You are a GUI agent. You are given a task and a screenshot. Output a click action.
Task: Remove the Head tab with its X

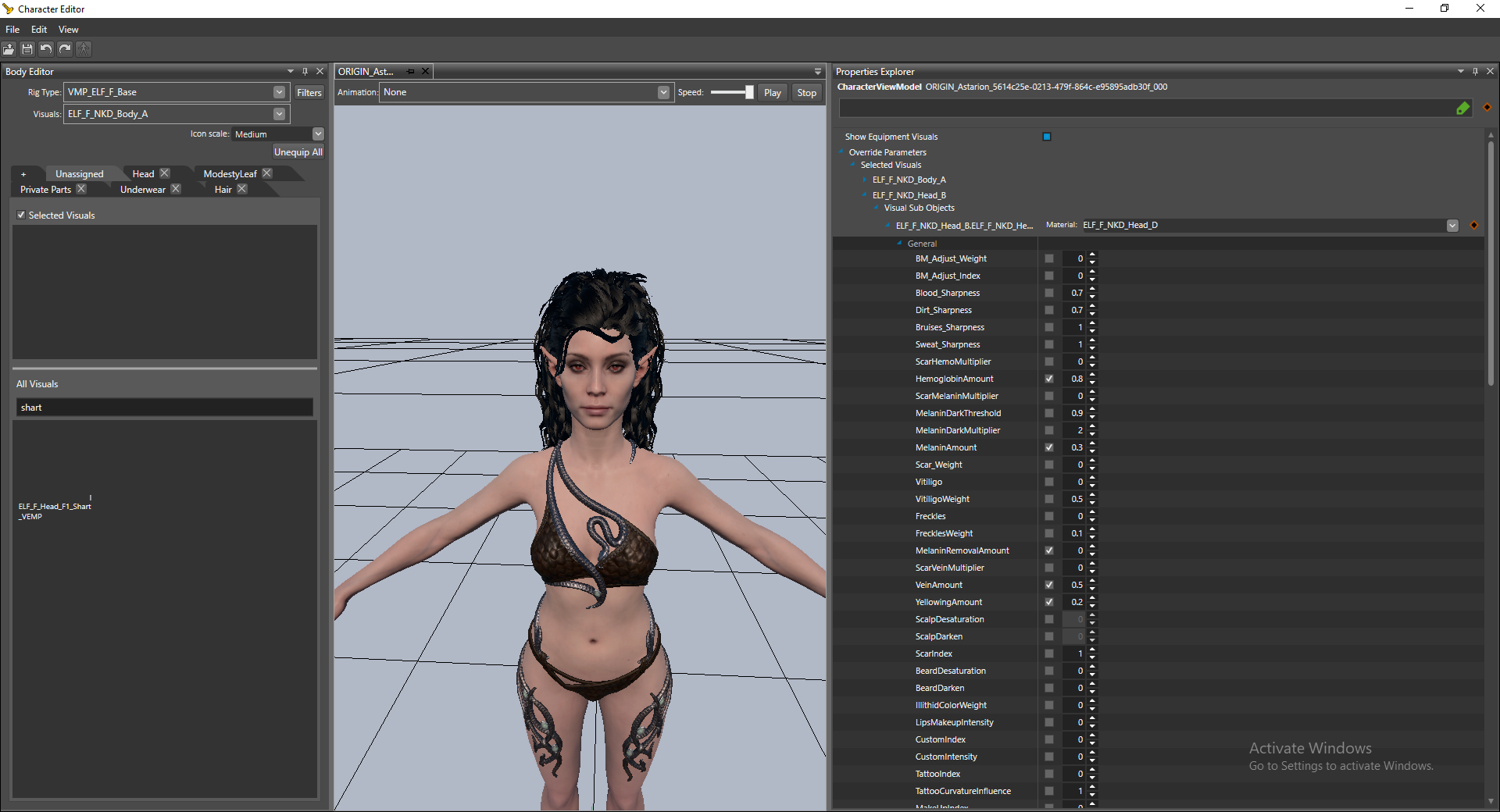pyautogui.click(x=165, y=173)
